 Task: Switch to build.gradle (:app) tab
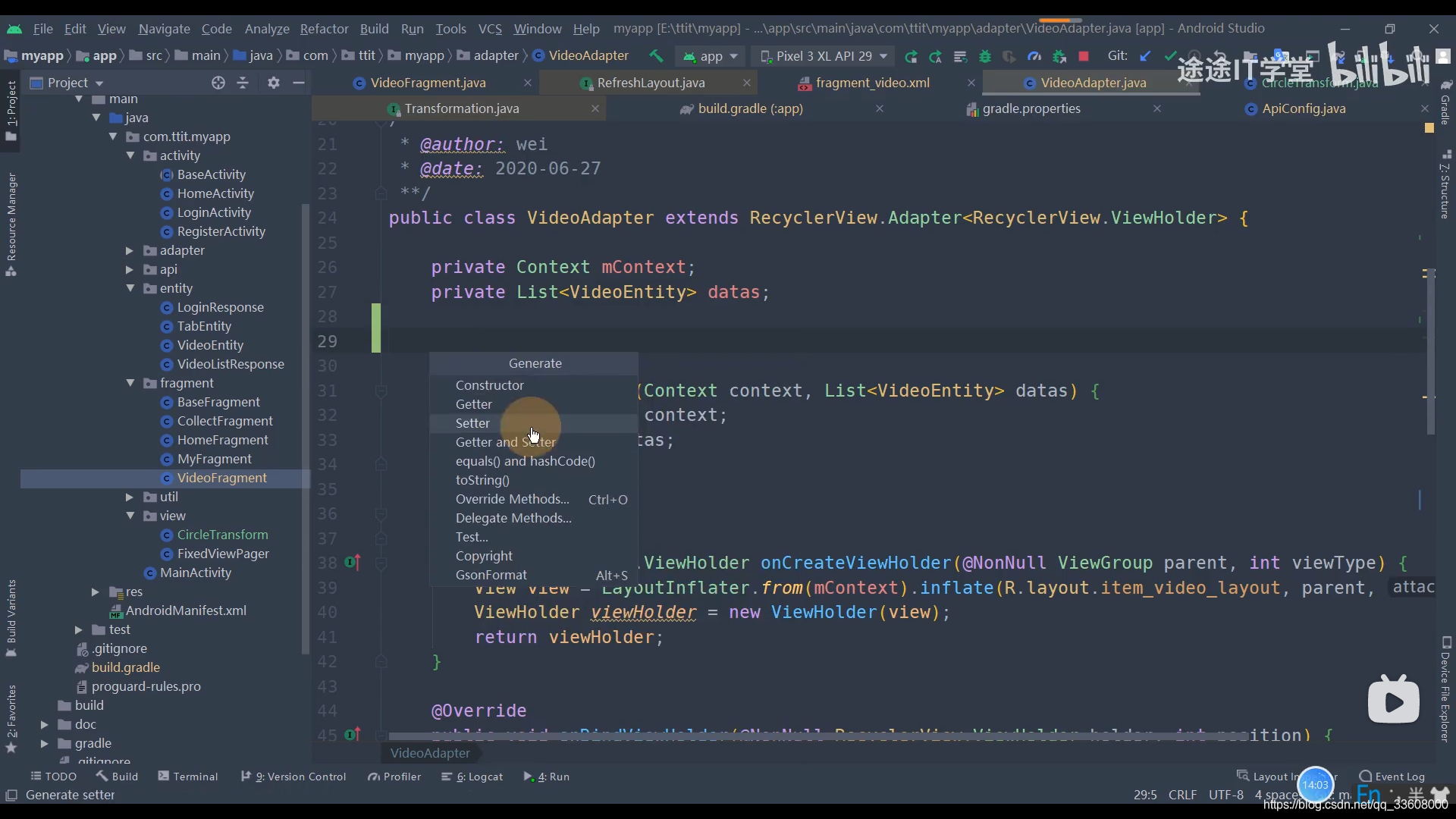click(750, 108)
